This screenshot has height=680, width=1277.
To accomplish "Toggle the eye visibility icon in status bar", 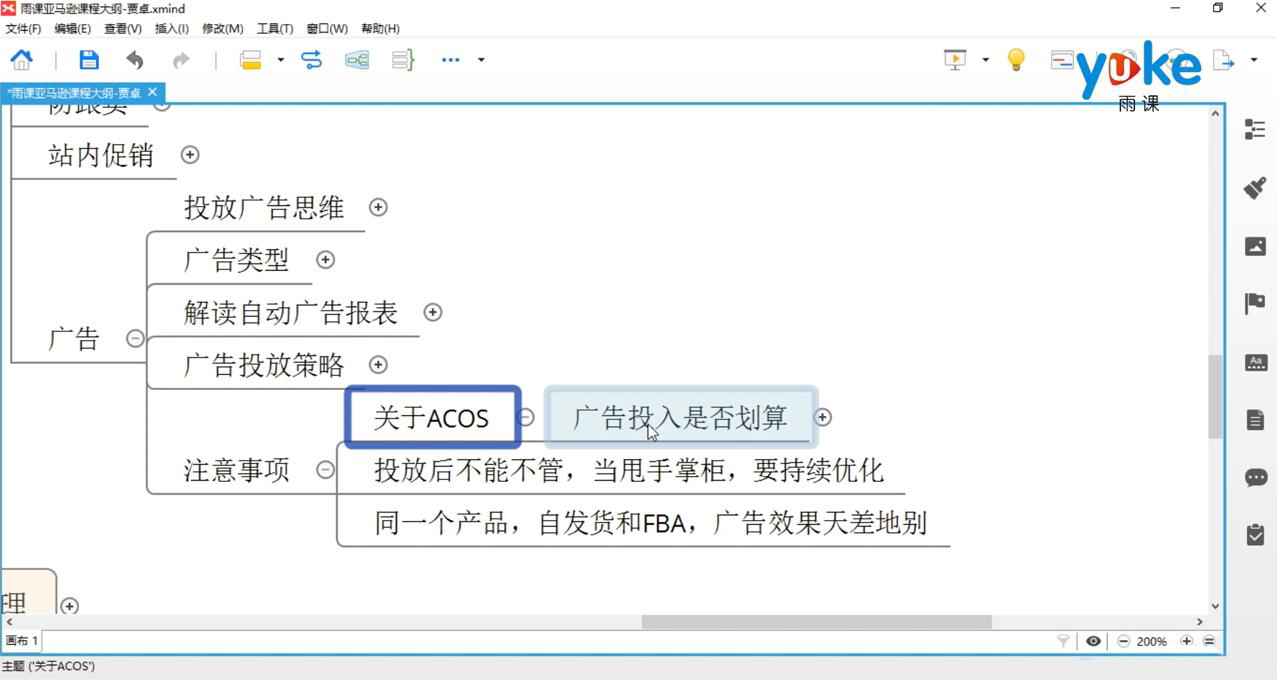I will (x=1093, y=641).
